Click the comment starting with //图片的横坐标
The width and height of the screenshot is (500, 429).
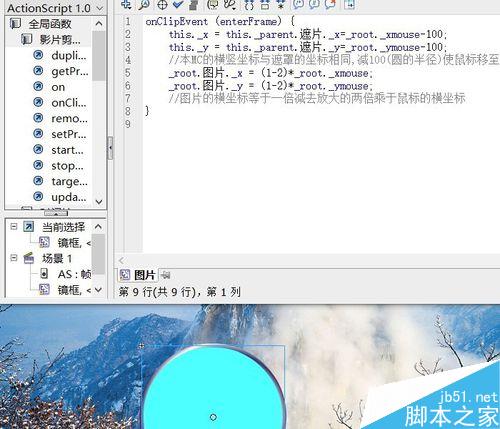pyautogui.click(x=317, y=99)
